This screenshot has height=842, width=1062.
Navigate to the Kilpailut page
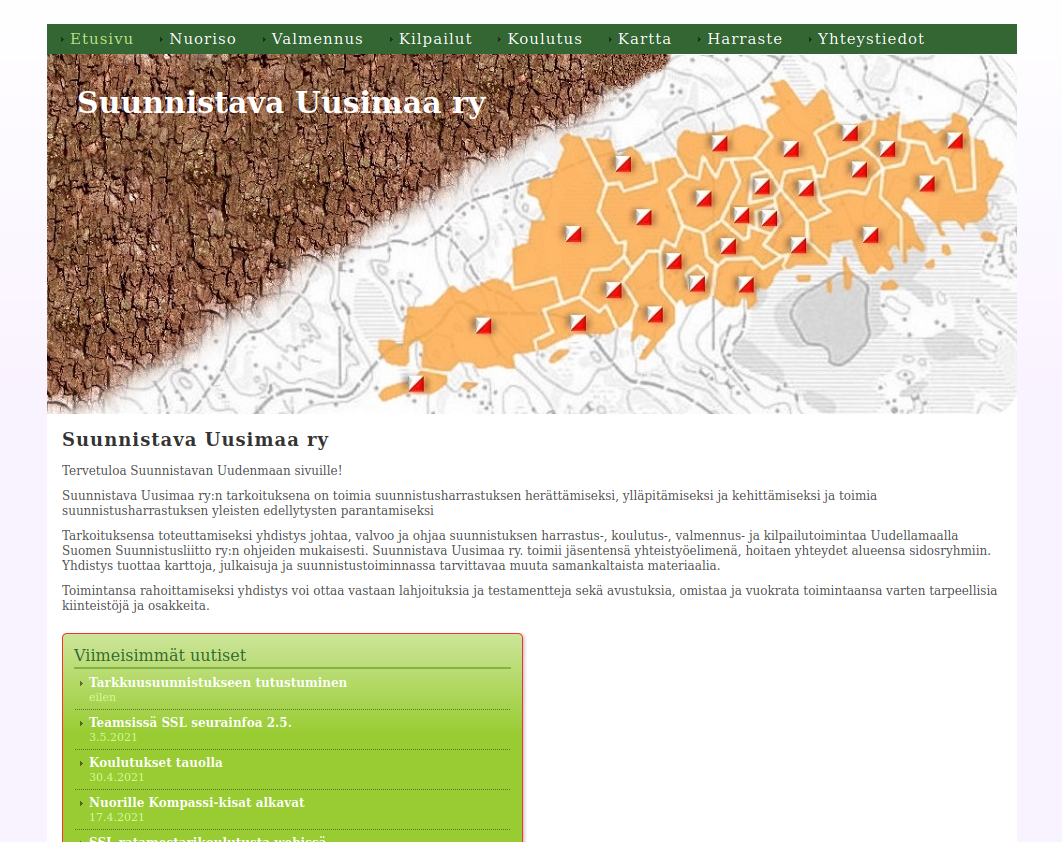point(435,39)
